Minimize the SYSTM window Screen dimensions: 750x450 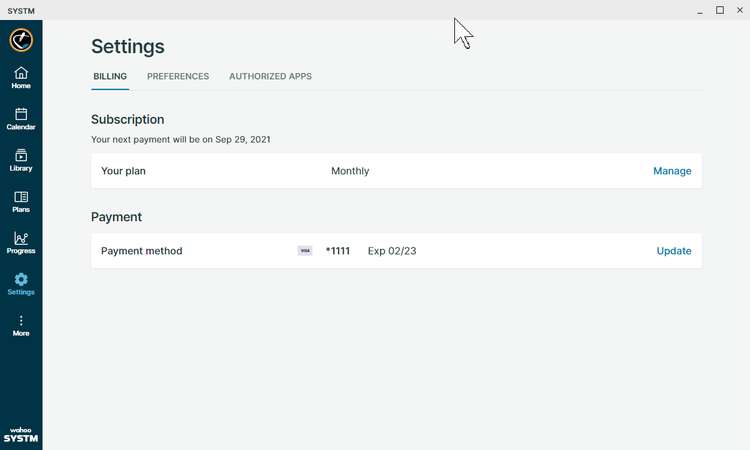(700, 11)
